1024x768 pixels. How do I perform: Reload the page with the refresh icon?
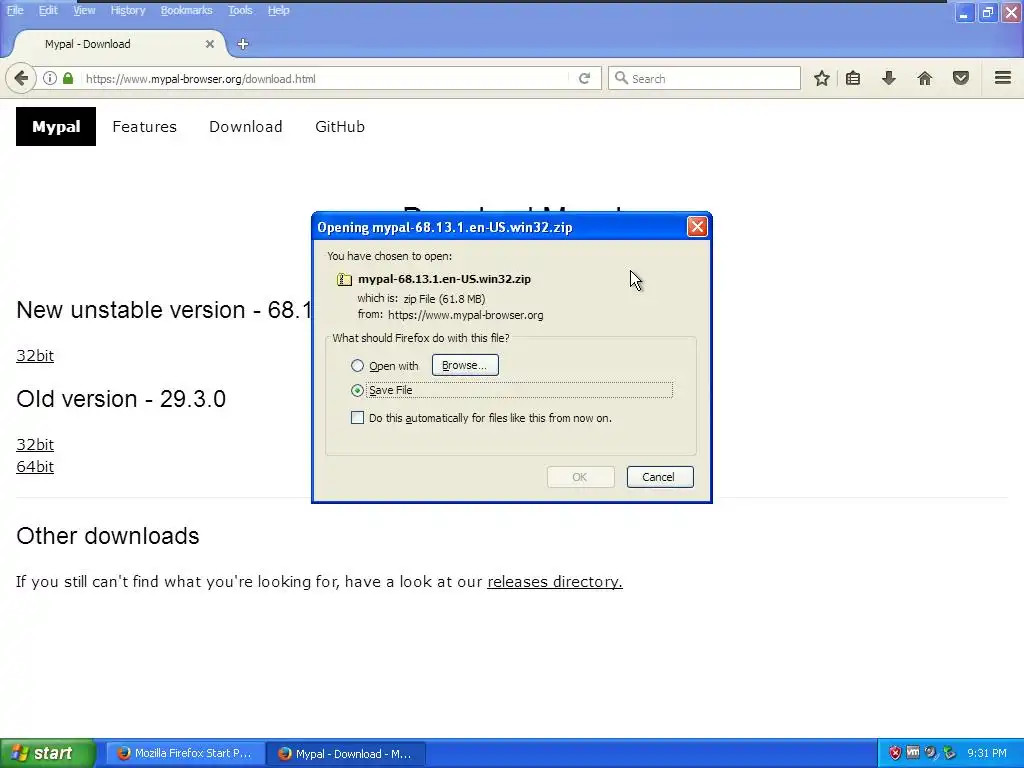point(584,78)
